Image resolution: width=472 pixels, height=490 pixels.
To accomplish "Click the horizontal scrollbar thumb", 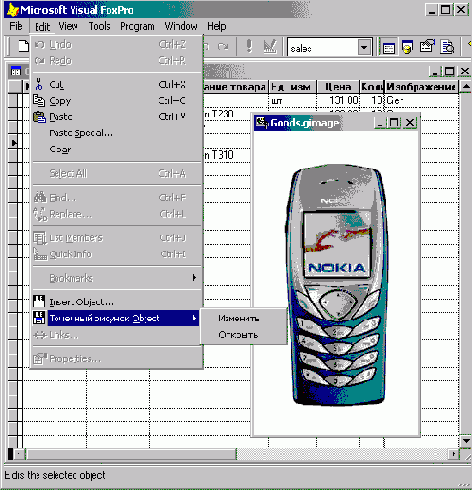I will tap(131, 454).
